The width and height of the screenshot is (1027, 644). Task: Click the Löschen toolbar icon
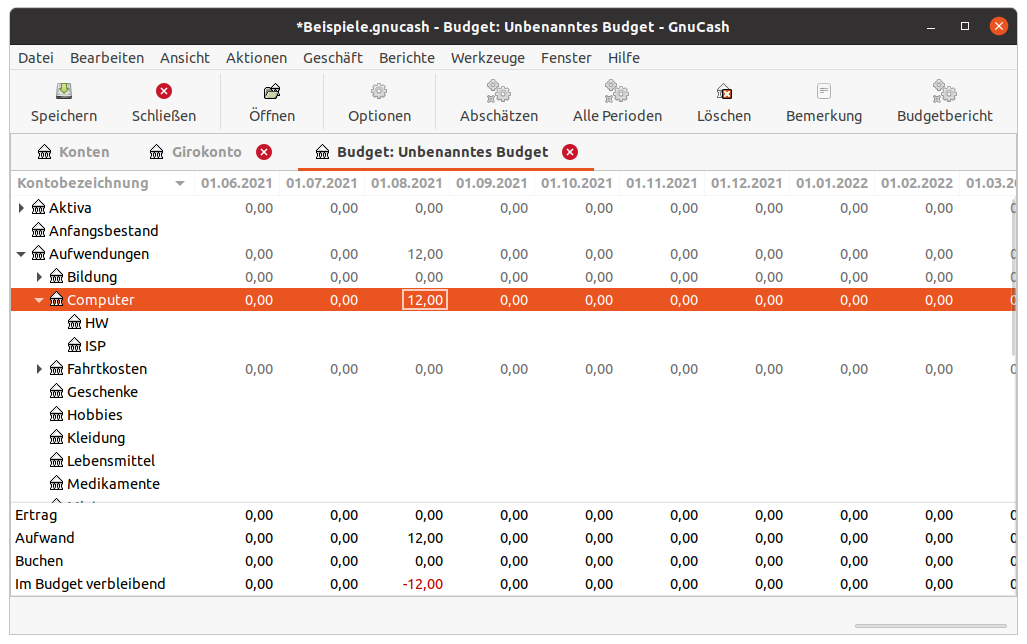(x=724, y=92)
